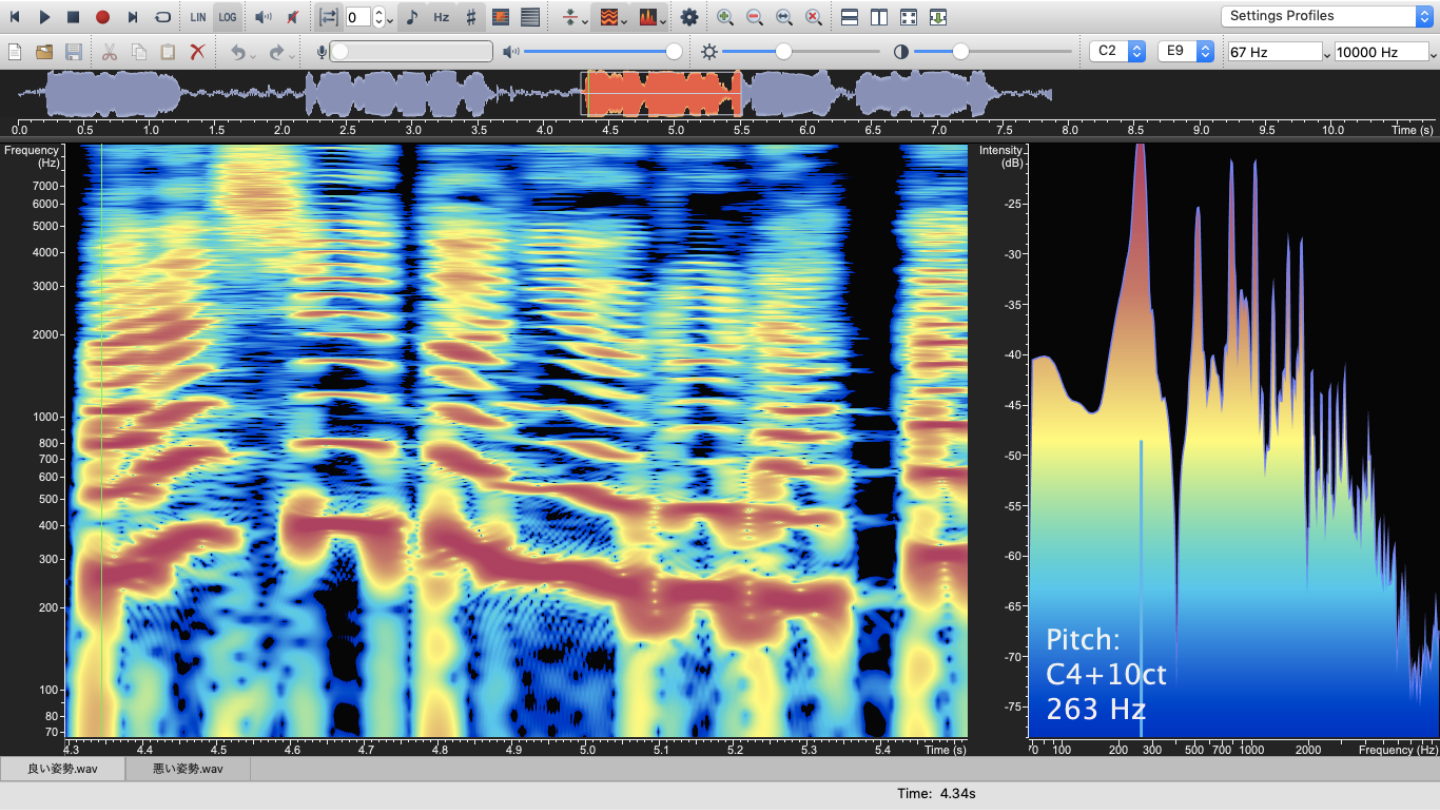Open the gear settings icon
Viewport: 1440px width, 810px height.
point(689,17)
